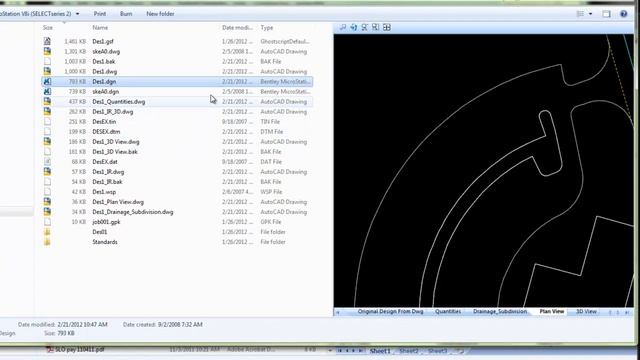Click the Print button

(100, 14)
